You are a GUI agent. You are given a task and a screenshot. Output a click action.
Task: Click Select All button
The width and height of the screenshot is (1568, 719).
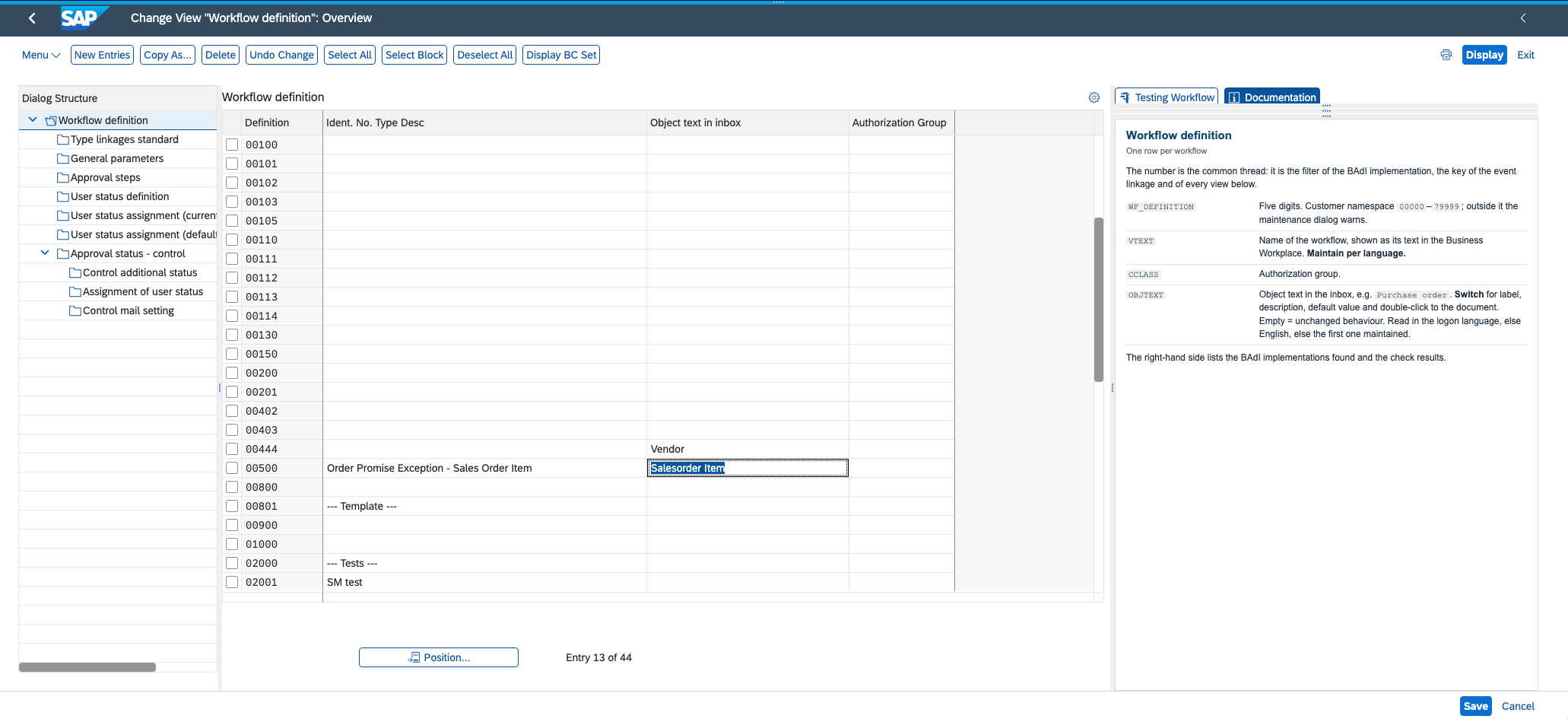click(x=350, y=55)
